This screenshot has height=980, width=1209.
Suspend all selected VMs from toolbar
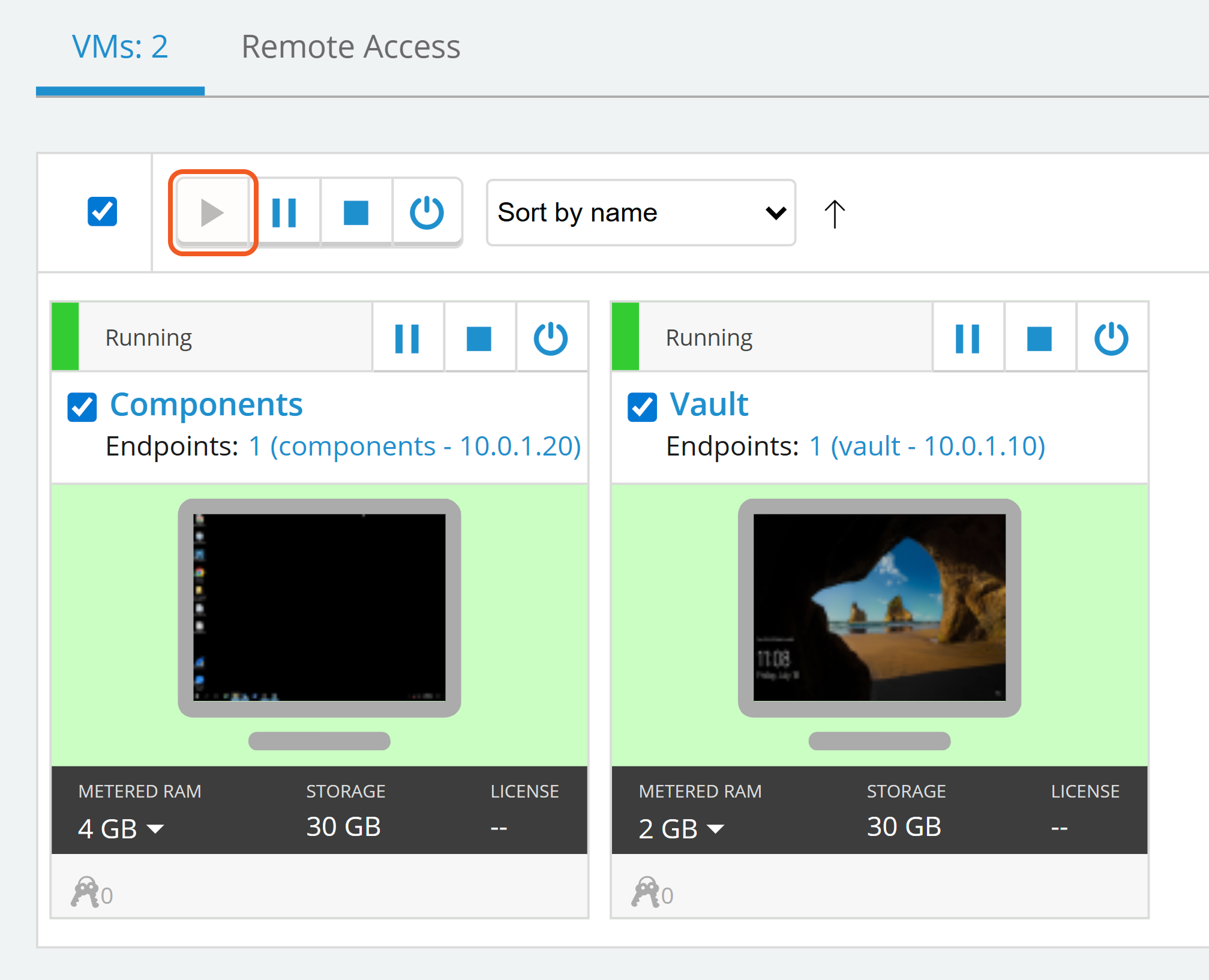coord(284,212)
